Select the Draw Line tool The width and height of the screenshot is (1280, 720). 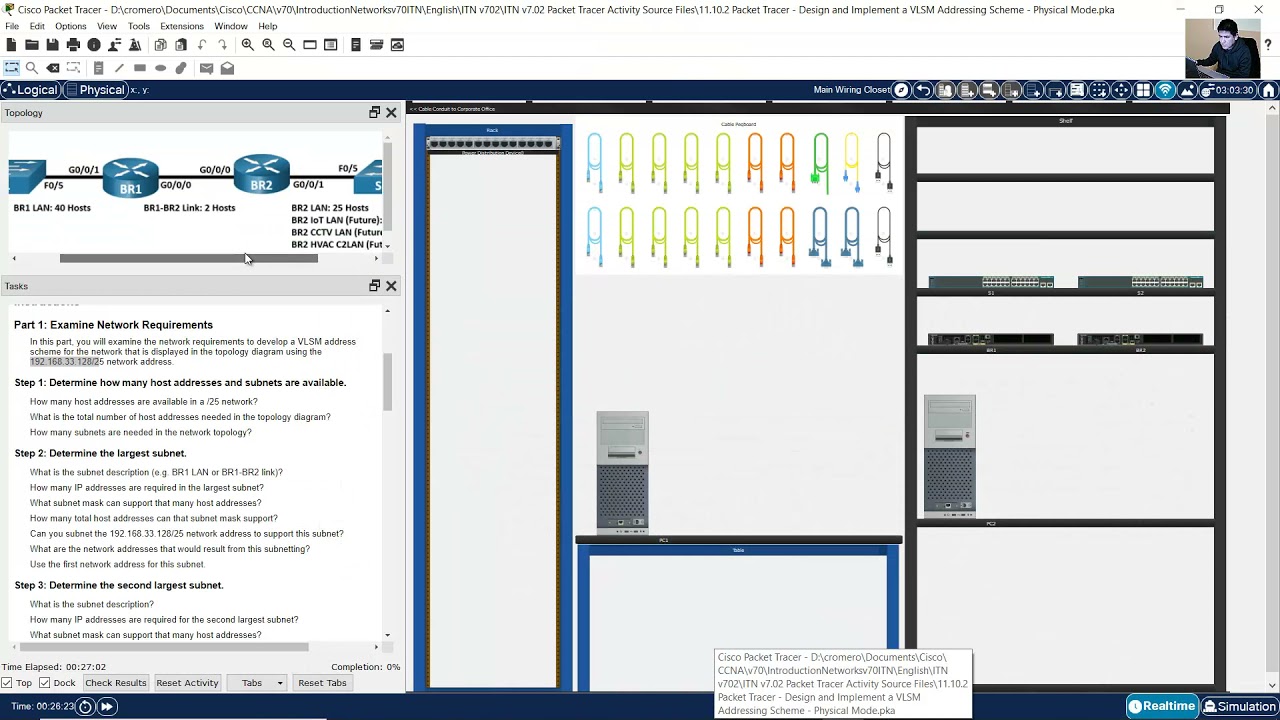119,68
